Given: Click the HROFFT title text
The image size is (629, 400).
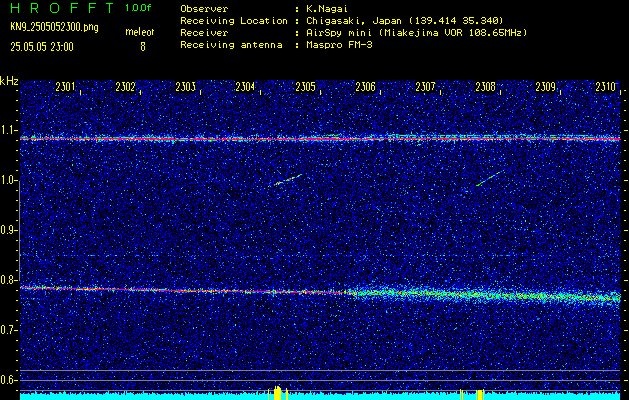Looking at the screenshot, I should [62, 8].
